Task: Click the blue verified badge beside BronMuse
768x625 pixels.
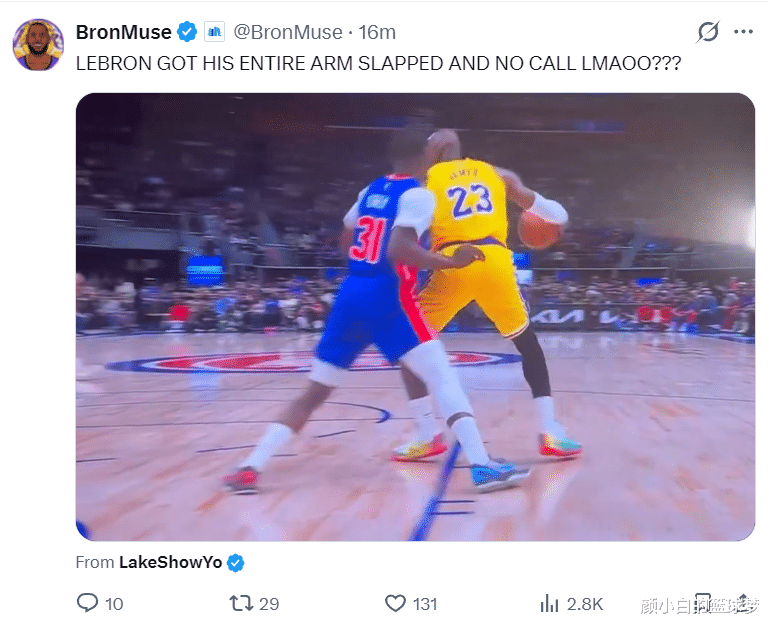Action: coord(187,32)
